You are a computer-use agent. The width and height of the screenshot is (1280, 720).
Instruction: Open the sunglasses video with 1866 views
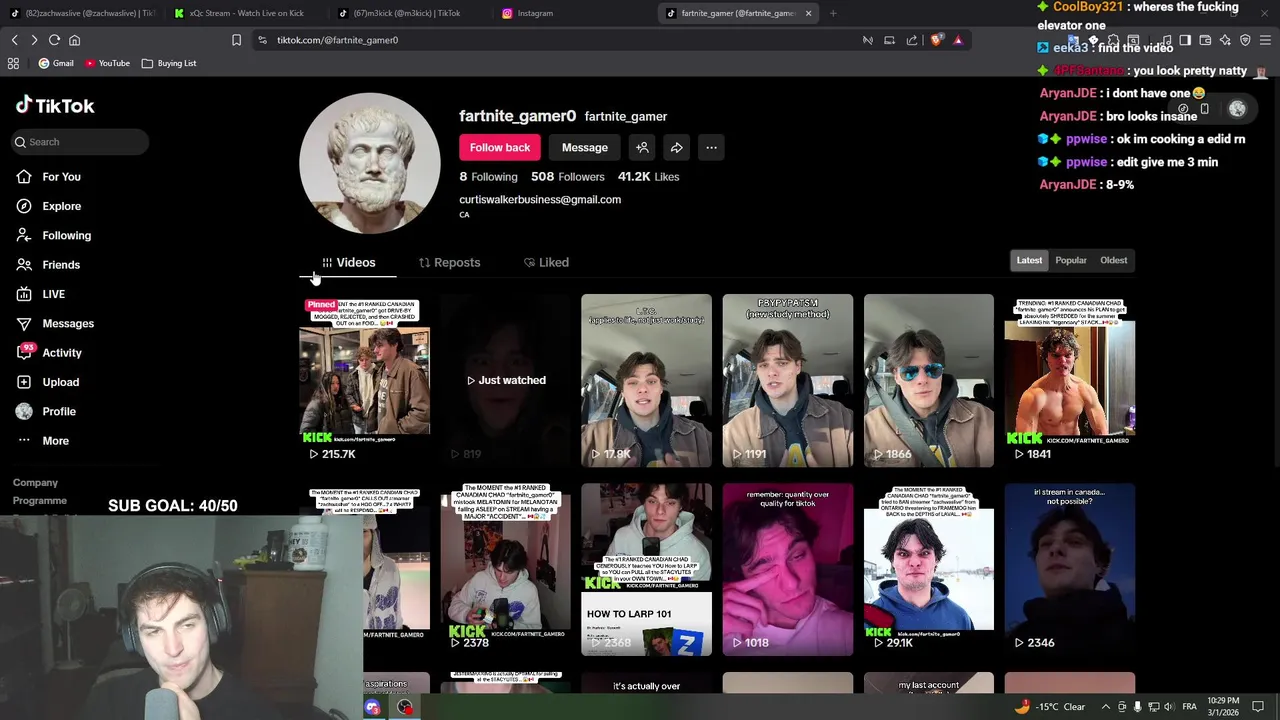(928, 380)
